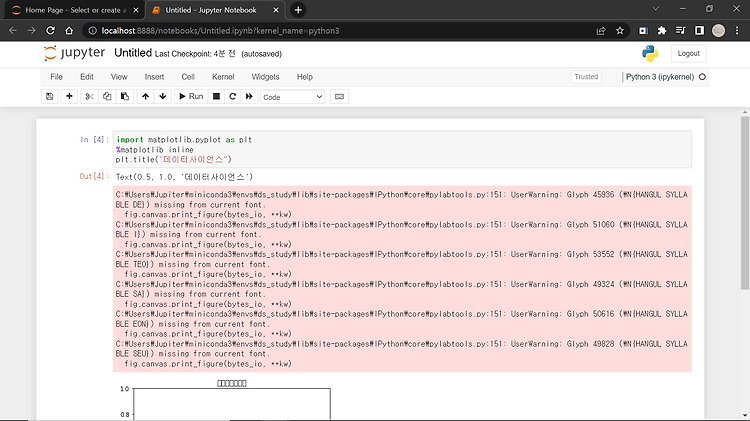
Task: Click Python 3 (ipykernel) kernel name
Action: [660, 77]
